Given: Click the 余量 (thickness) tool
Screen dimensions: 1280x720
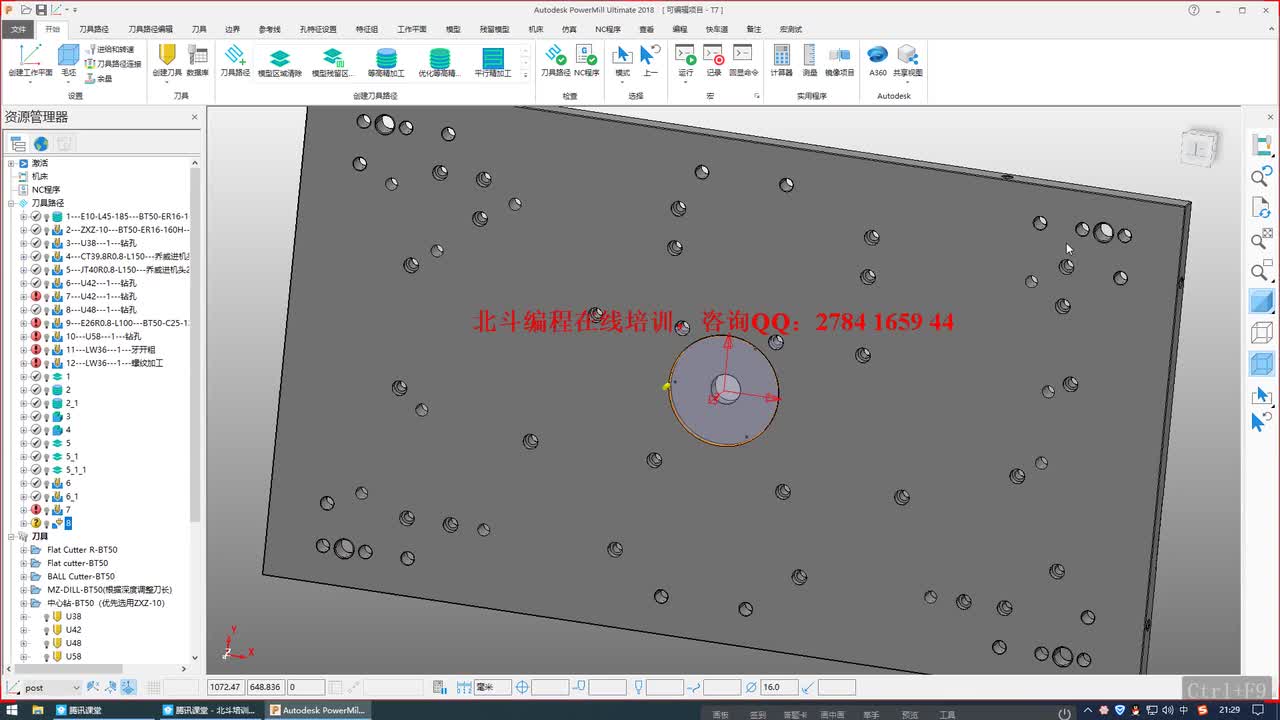Looking at the screenshot, I should 99,78.
